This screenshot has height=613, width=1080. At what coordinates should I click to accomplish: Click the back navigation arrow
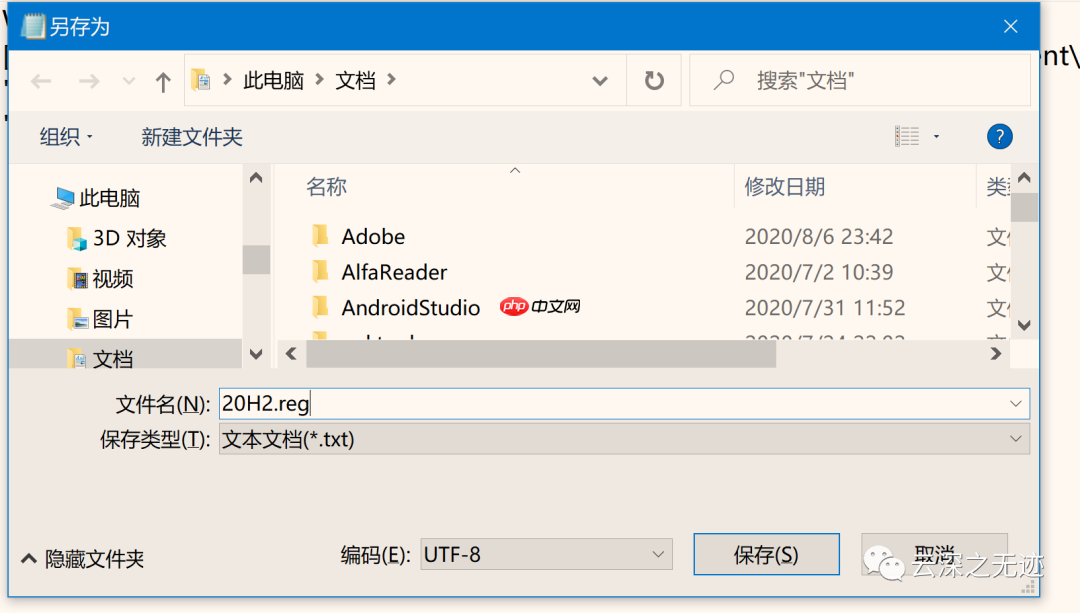click(x=40, y=81)
